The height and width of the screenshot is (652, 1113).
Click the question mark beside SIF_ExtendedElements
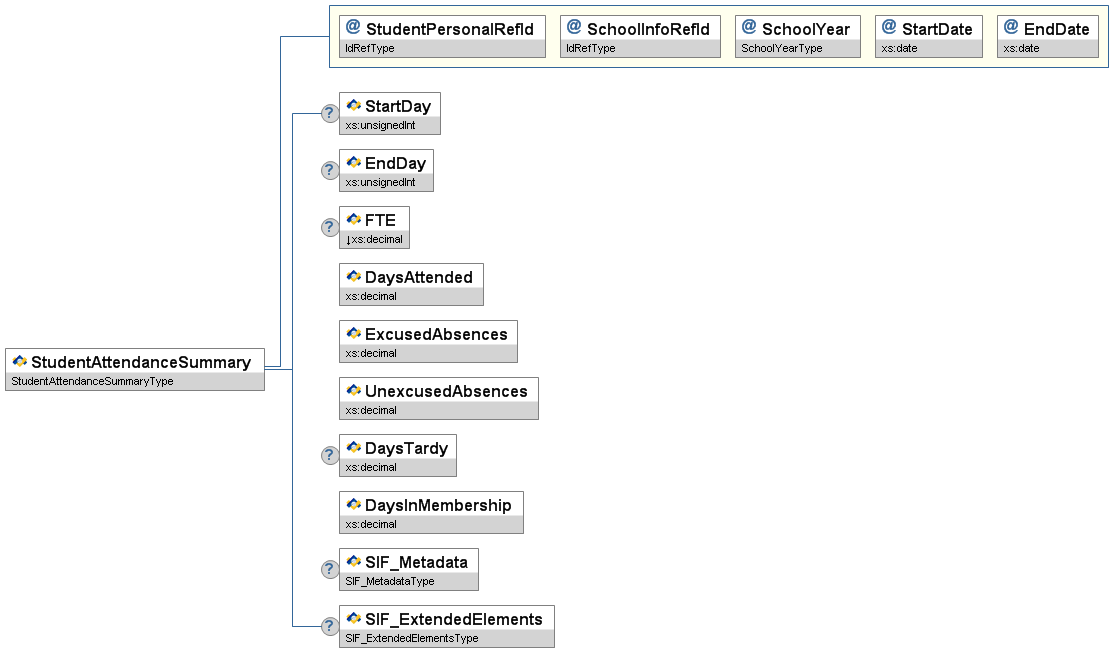tap(330, 626)
